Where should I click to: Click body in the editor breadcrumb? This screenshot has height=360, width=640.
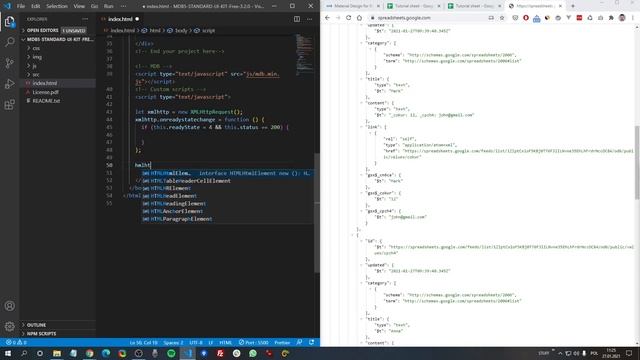[181, 31]
